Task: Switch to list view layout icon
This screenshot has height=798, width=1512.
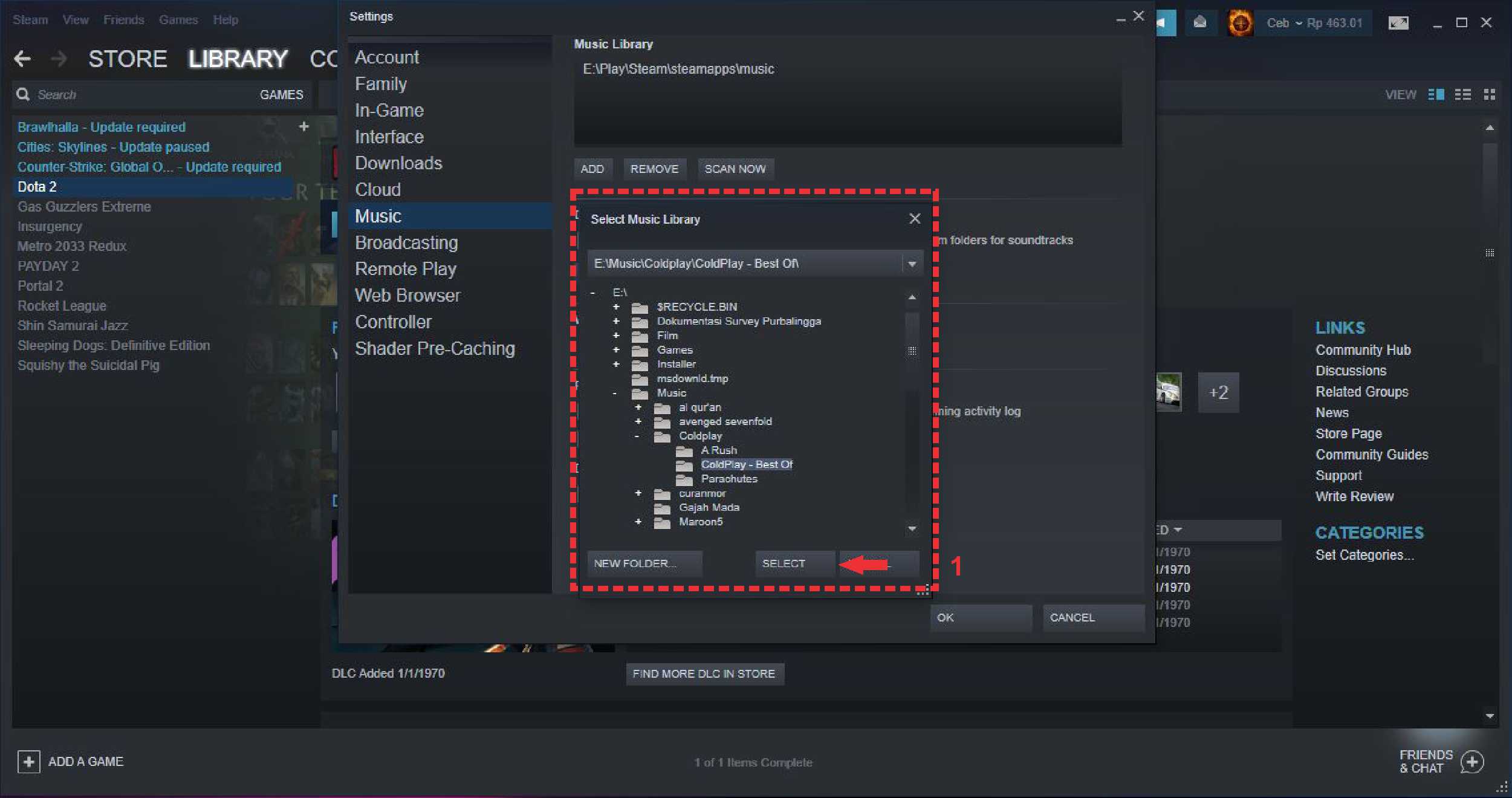Action: tap(1463, 95)
